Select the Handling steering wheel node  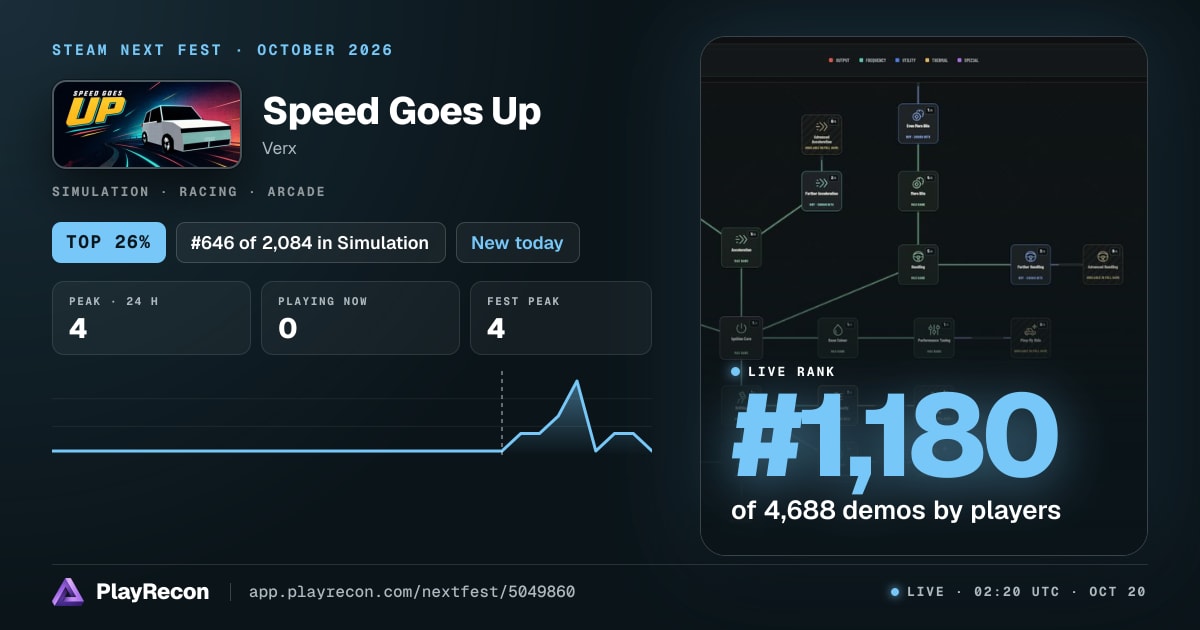point(918,264)
